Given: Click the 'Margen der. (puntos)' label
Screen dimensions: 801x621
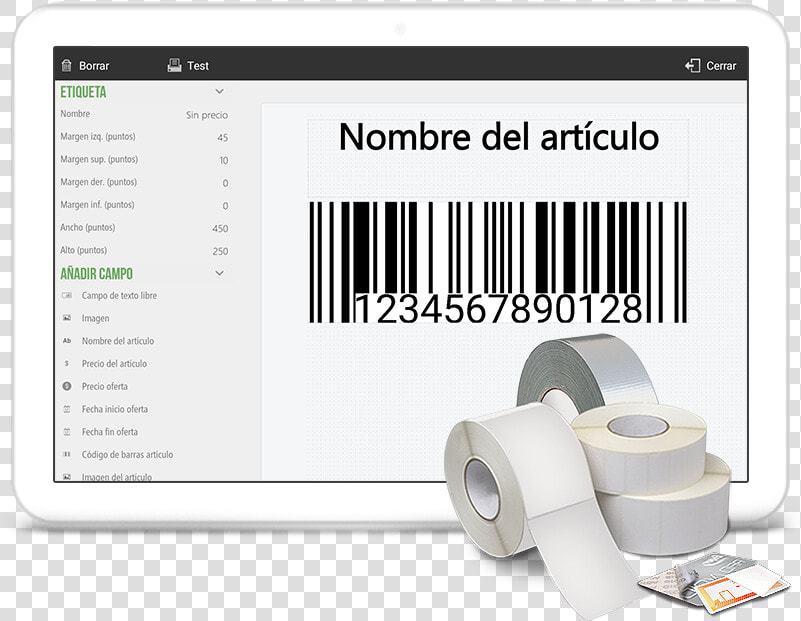Looking at the screenshot, I should [99, 182].
